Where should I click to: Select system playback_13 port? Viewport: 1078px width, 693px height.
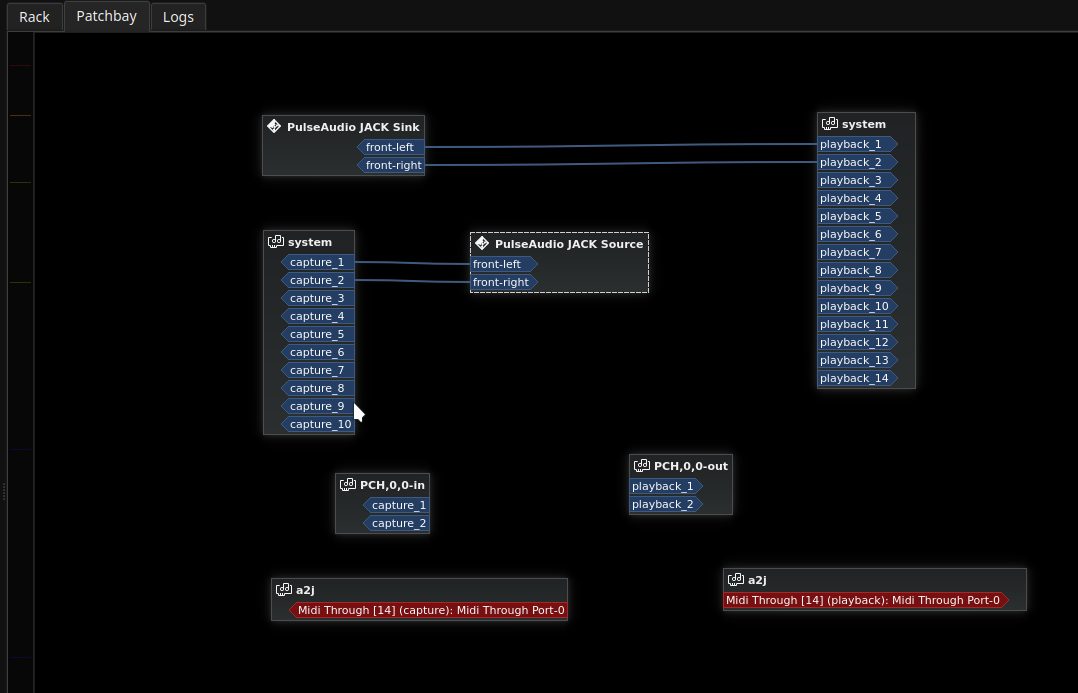tap(857, 360)
